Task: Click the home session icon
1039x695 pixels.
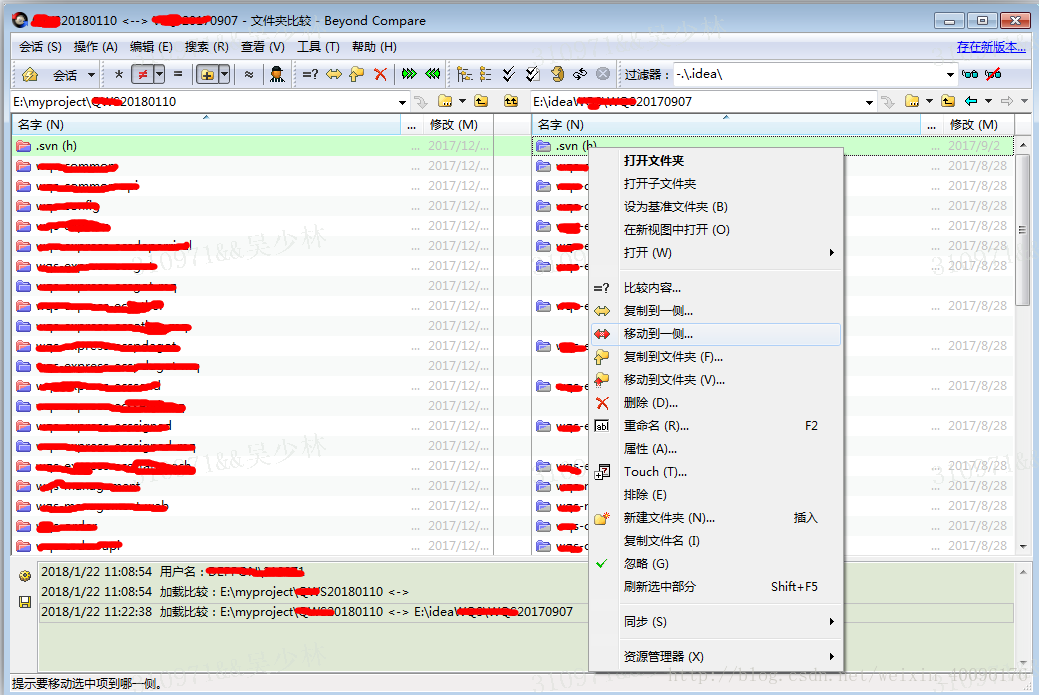Action: click(x=30, y=74)
